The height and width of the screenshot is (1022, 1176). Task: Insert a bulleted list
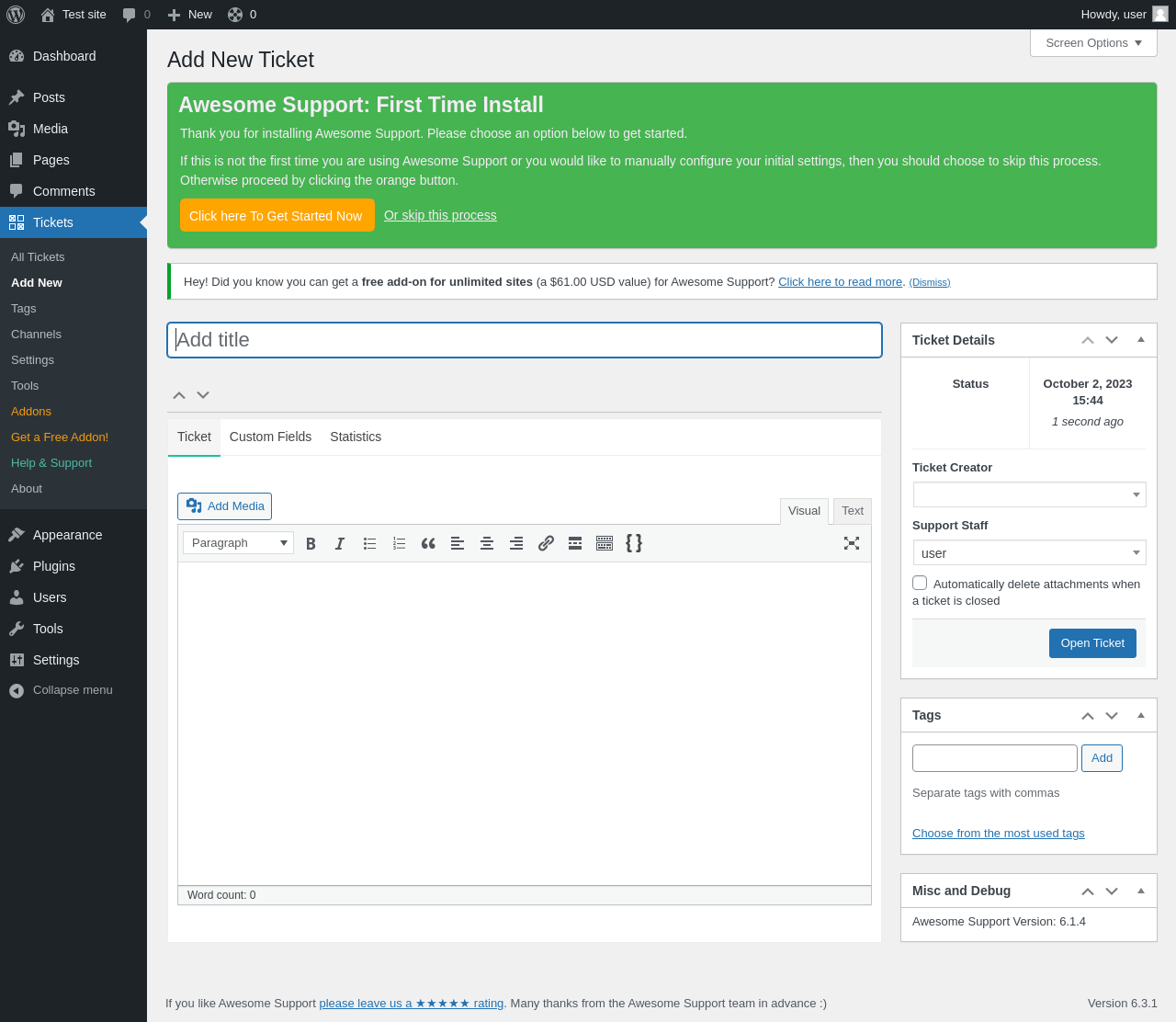coord(369,543)
